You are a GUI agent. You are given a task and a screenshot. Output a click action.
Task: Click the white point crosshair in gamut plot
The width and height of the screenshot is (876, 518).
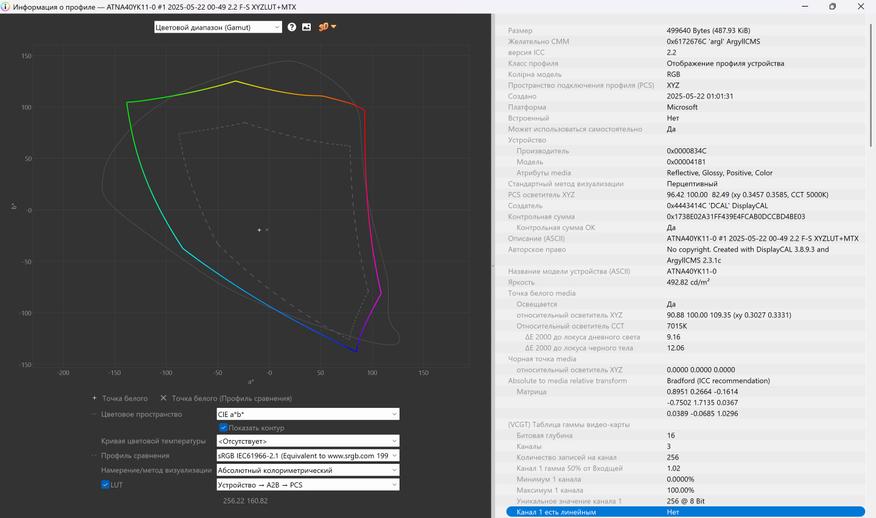[259, 230]
